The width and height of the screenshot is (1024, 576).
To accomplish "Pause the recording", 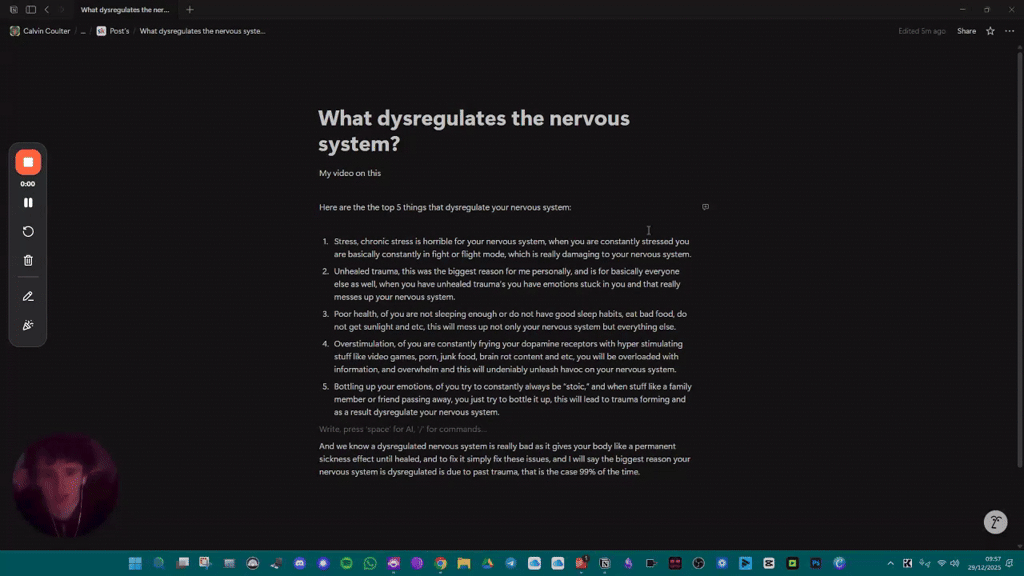I will pyautogui.click(x=28, y=202).
